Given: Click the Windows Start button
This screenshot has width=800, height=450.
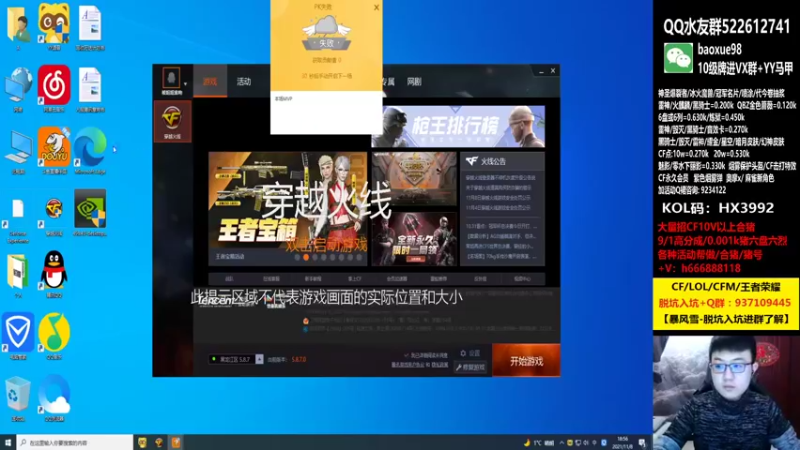Looking at the screenshot, I should pos(8,442).
